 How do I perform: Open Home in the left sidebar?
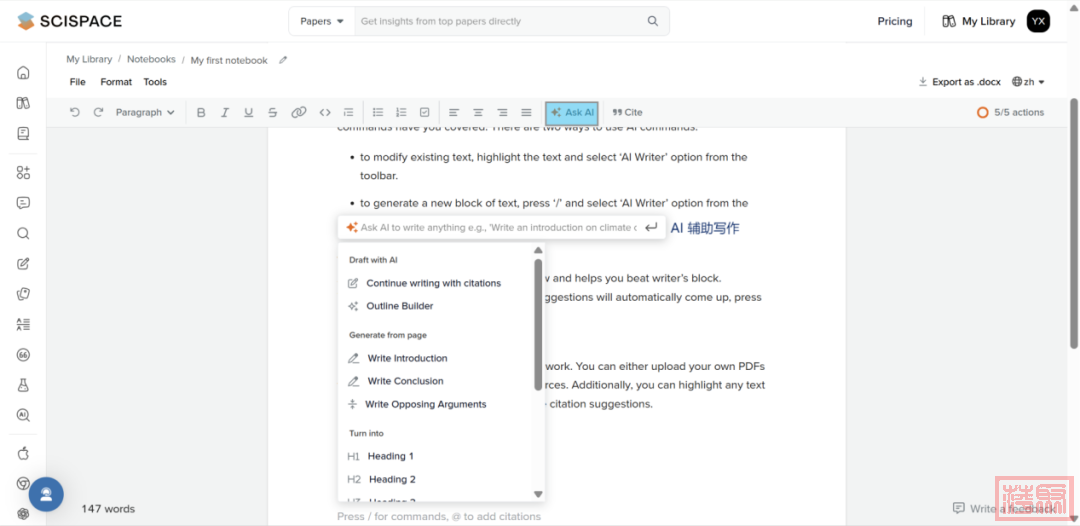(23, 73)
